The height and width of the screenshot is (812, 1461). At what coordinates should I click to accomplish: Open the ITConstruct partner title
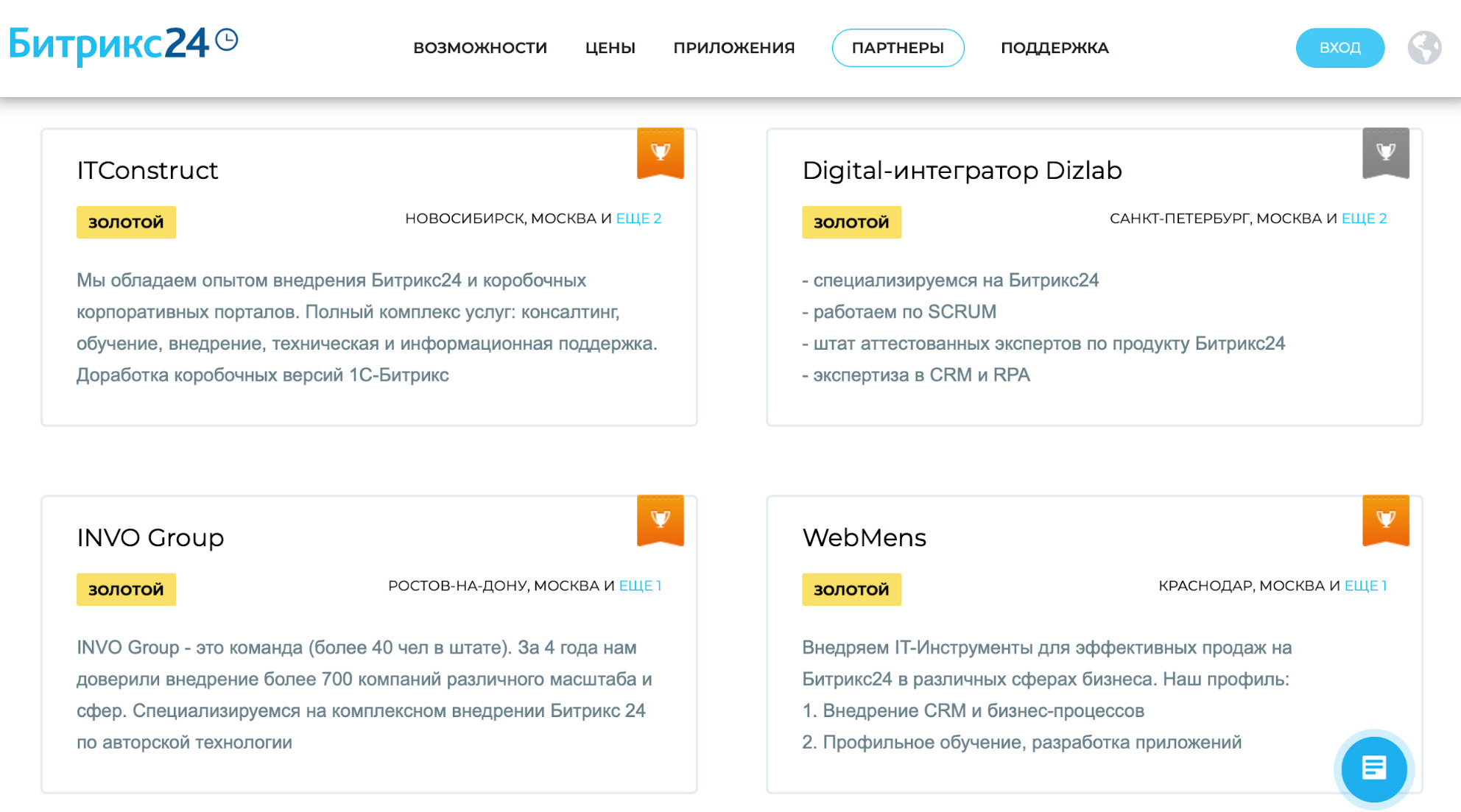click(x=147, y=171)
